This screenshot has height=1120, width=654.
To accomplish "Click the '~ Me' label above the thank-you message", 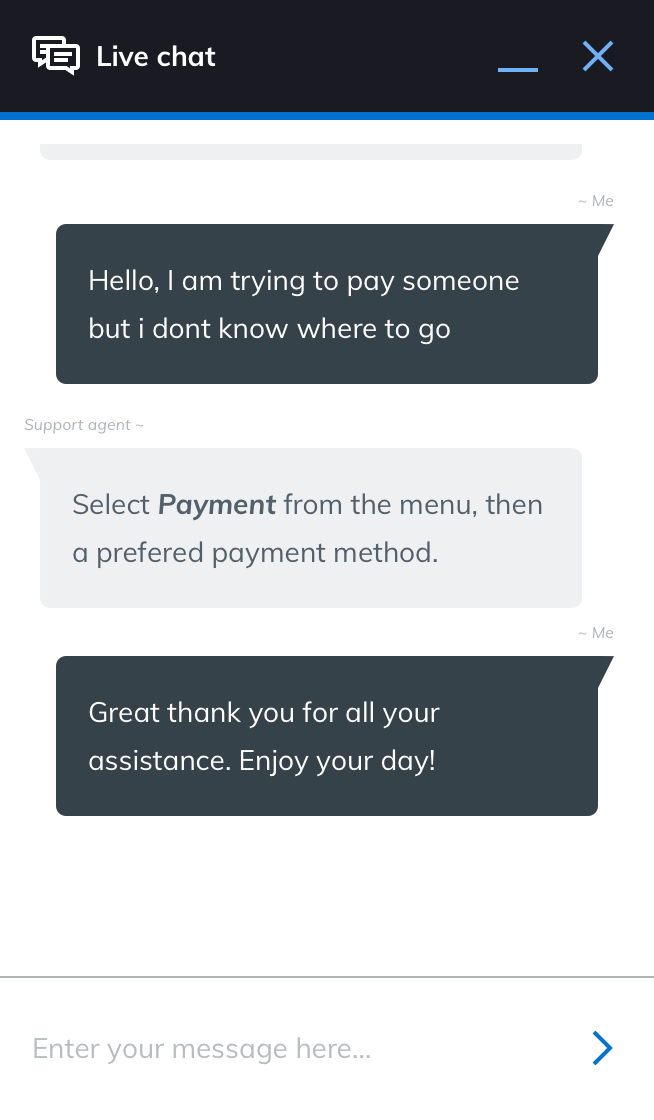I will 596,633.
